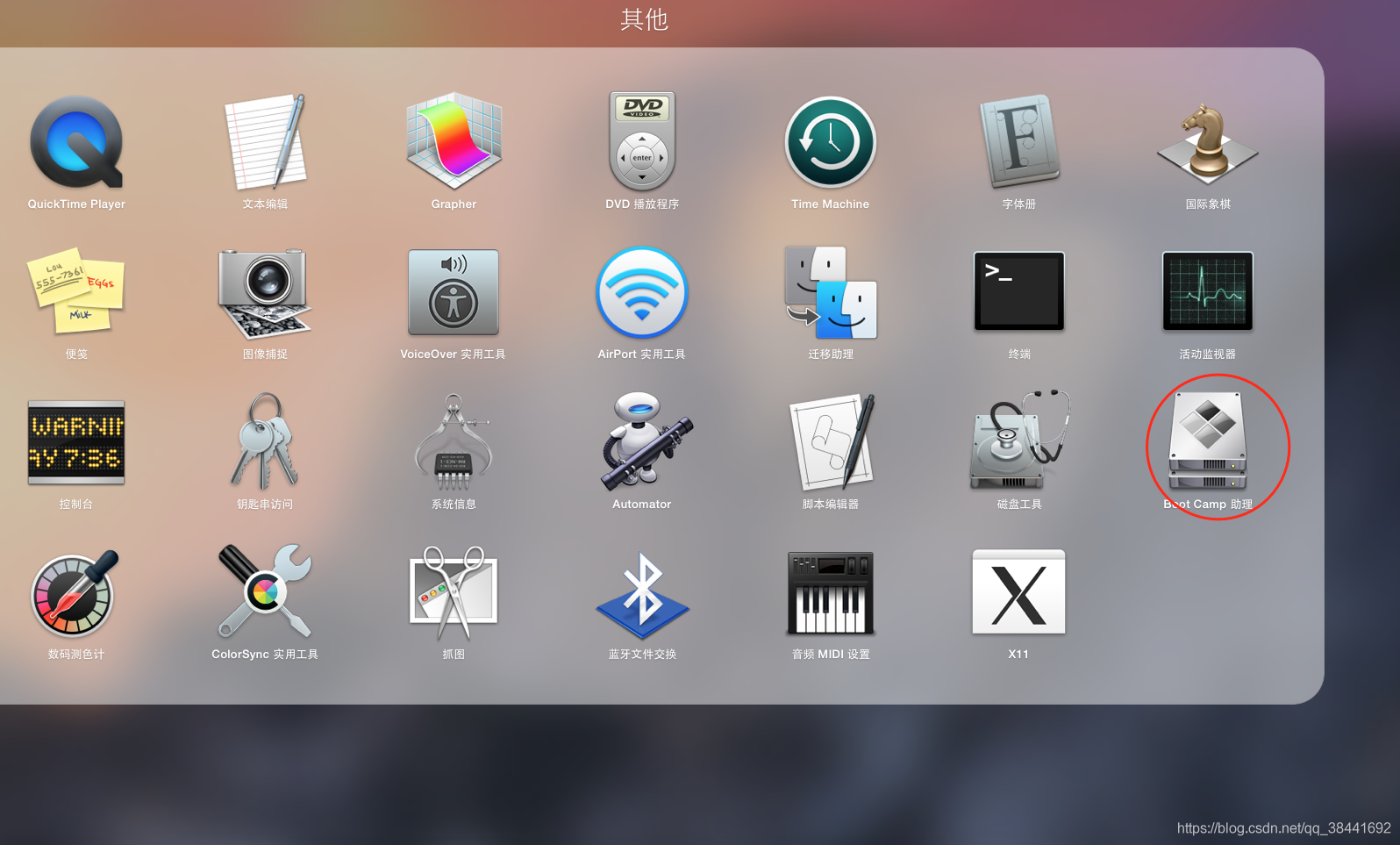Launch Boot Camp 助理 icon
1400x845 pixels.
[x=1208, y=440]
